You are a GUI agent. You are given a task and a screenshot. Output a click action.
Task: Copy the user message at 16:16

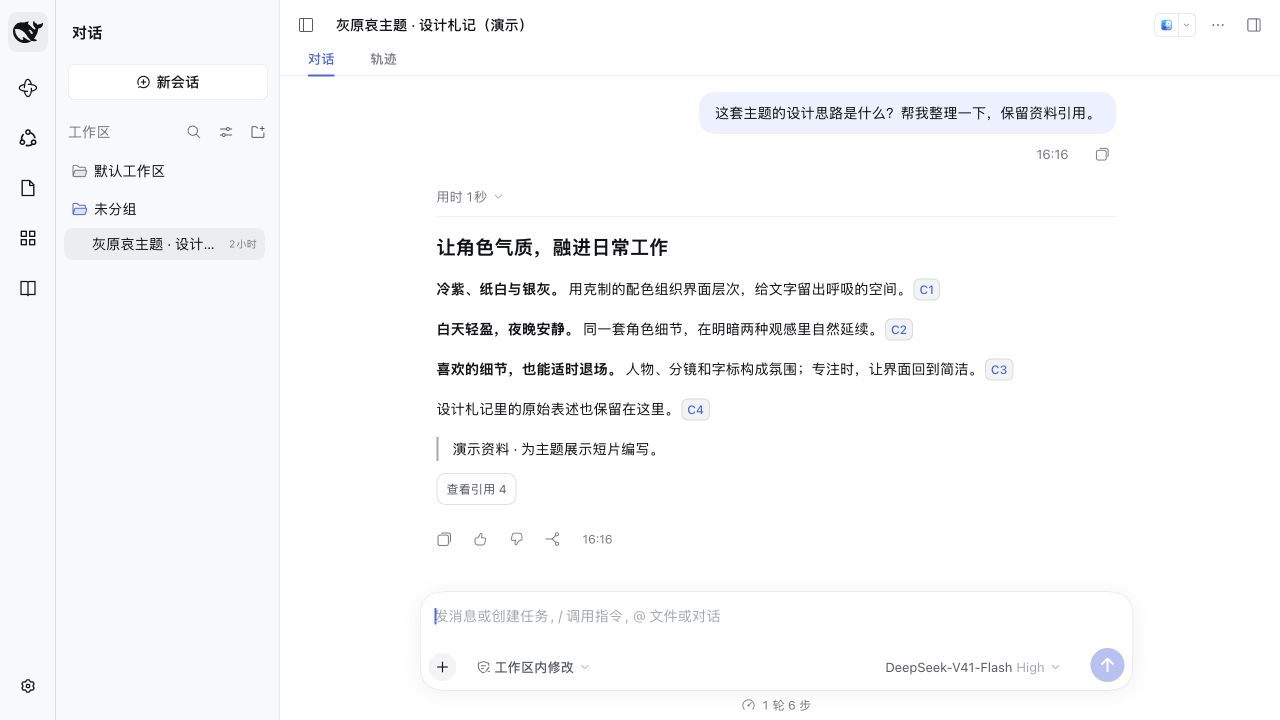point(1102,155)
